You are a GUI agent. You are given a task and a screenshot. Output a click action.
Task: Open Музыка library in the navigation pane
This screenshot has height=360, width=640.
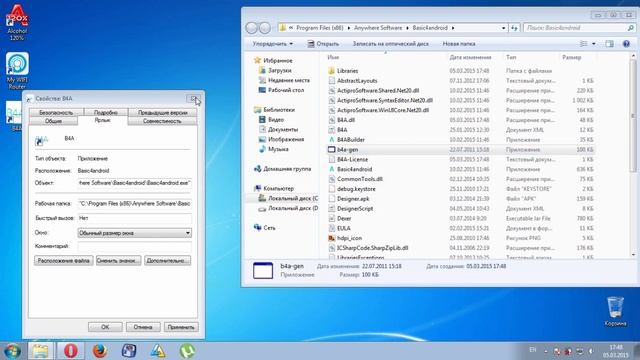coord(278,149)
